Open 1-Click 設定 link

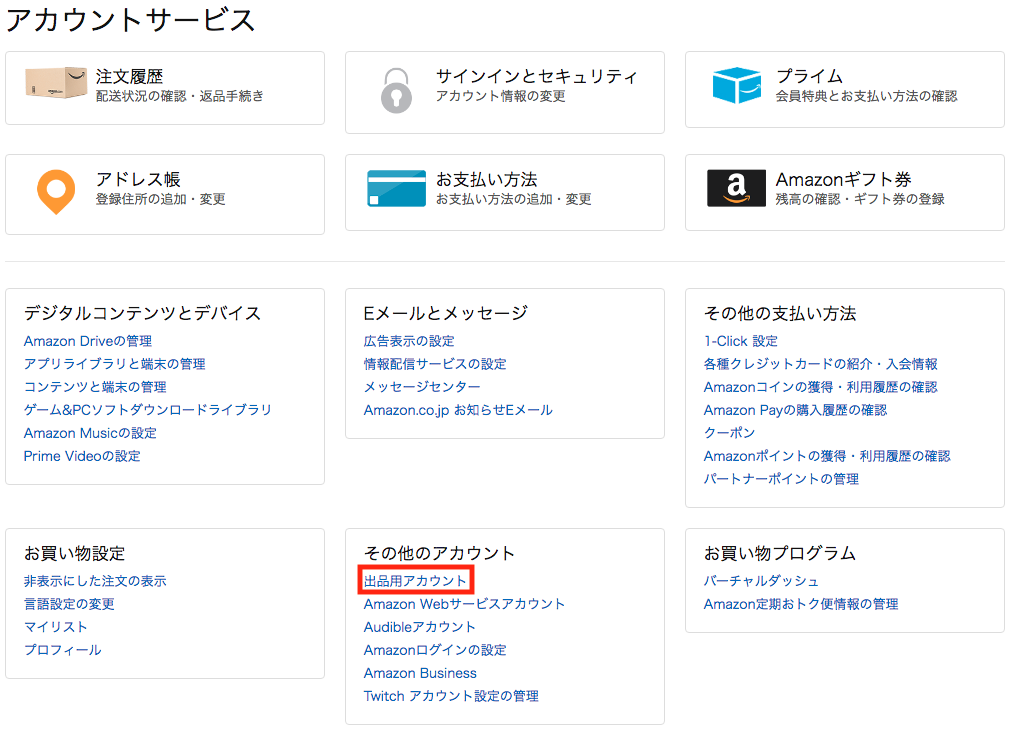tap(741, 341)
